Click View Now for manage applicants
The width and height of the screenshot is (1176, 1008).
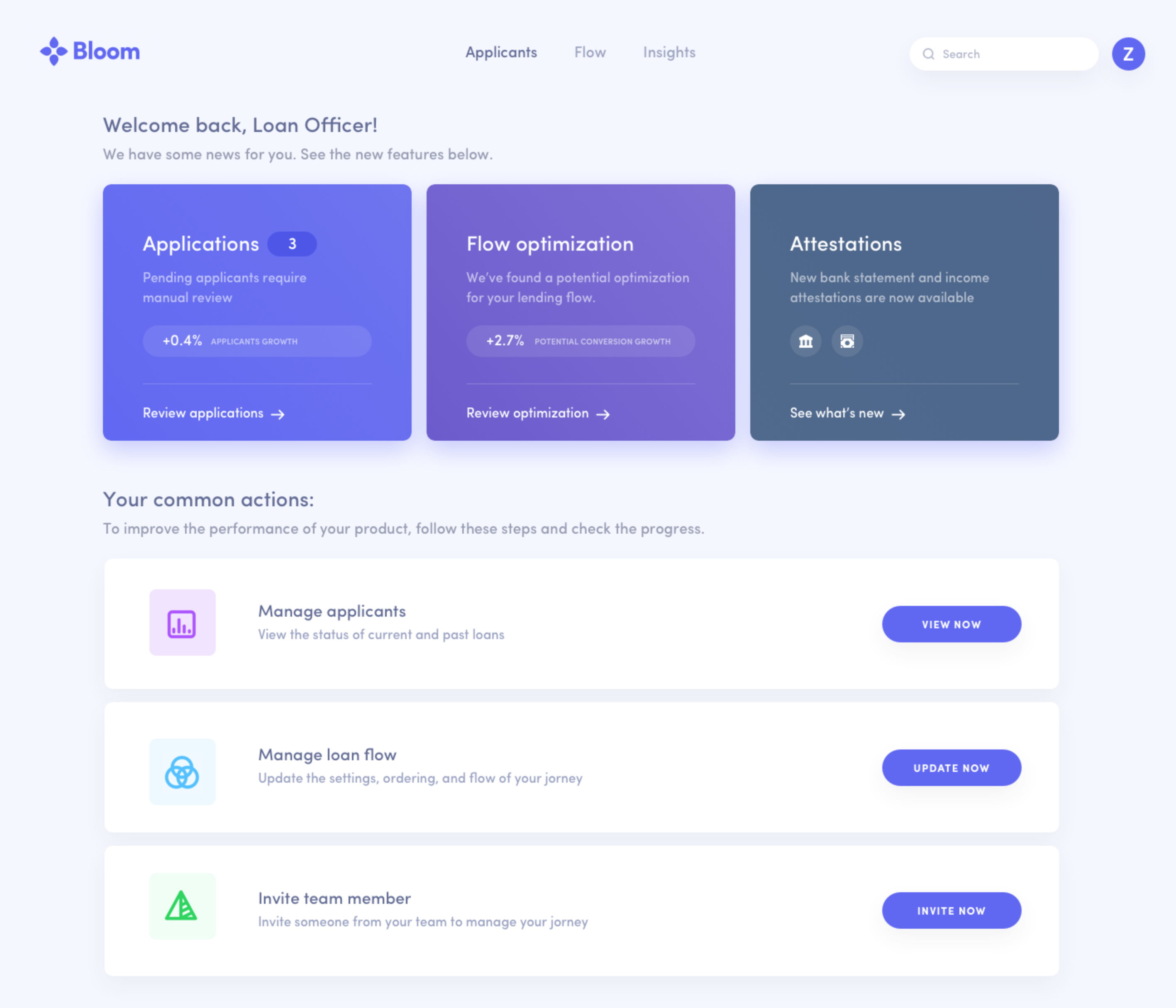coord(951,624)
